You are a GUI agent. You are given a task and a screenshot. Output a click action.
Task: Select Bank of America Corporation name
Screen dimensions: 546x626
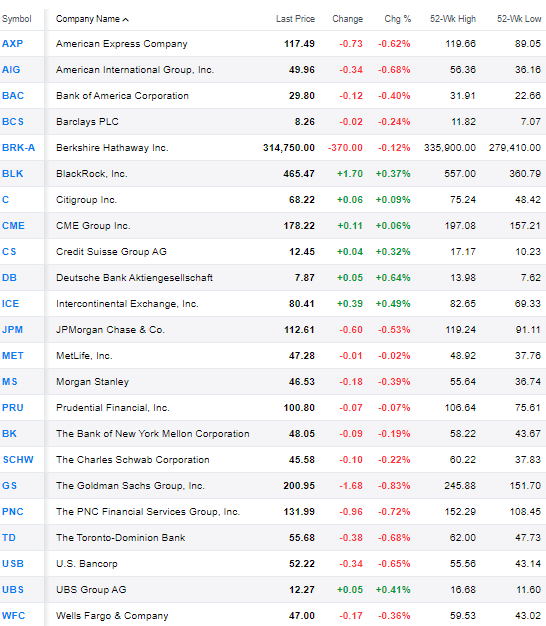click(x=122, y=95)
